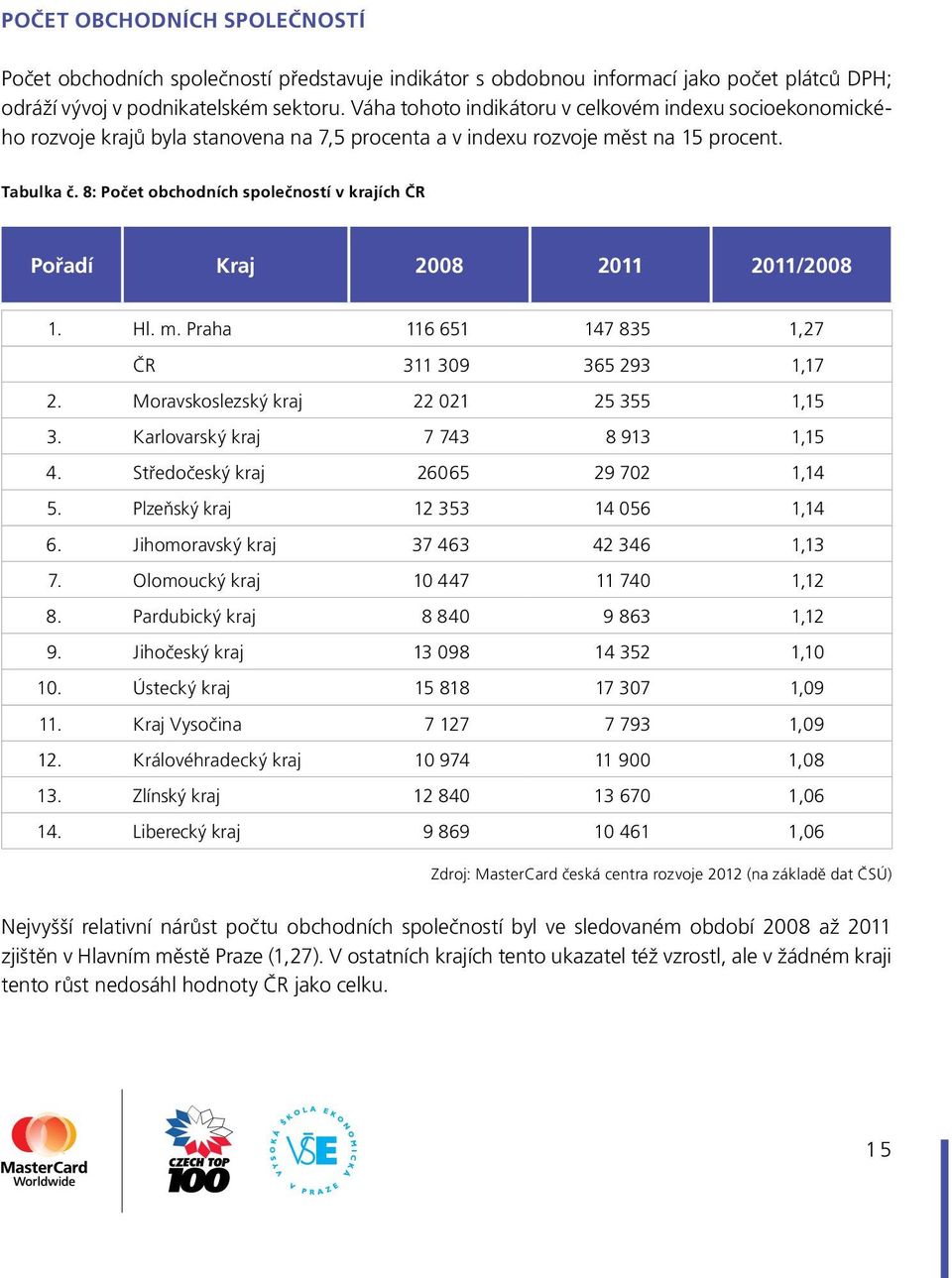This screenshot has height=1278, width=952.
Task: Click the 'Kraj Vysočina' cell
Action: coord(187,725)
